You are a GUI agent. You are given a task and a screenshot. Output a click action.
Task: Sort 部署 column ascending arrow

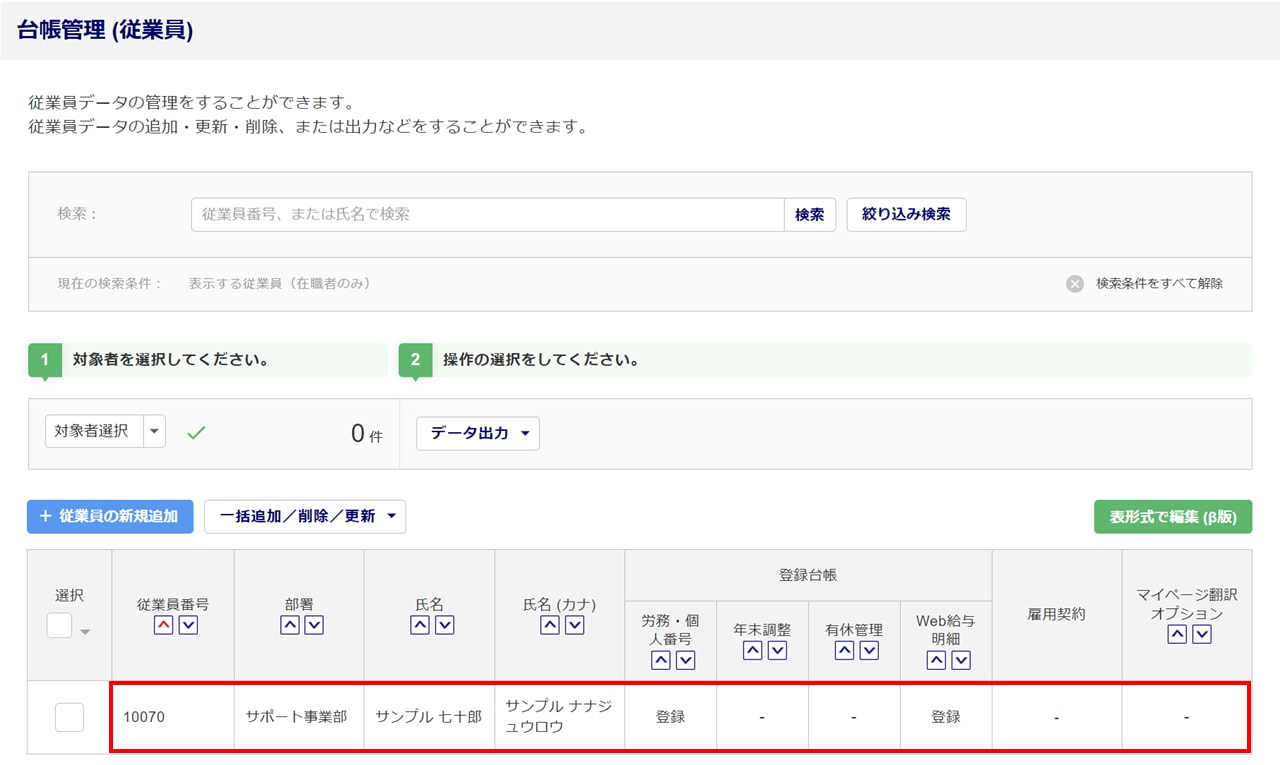point(289,625)
